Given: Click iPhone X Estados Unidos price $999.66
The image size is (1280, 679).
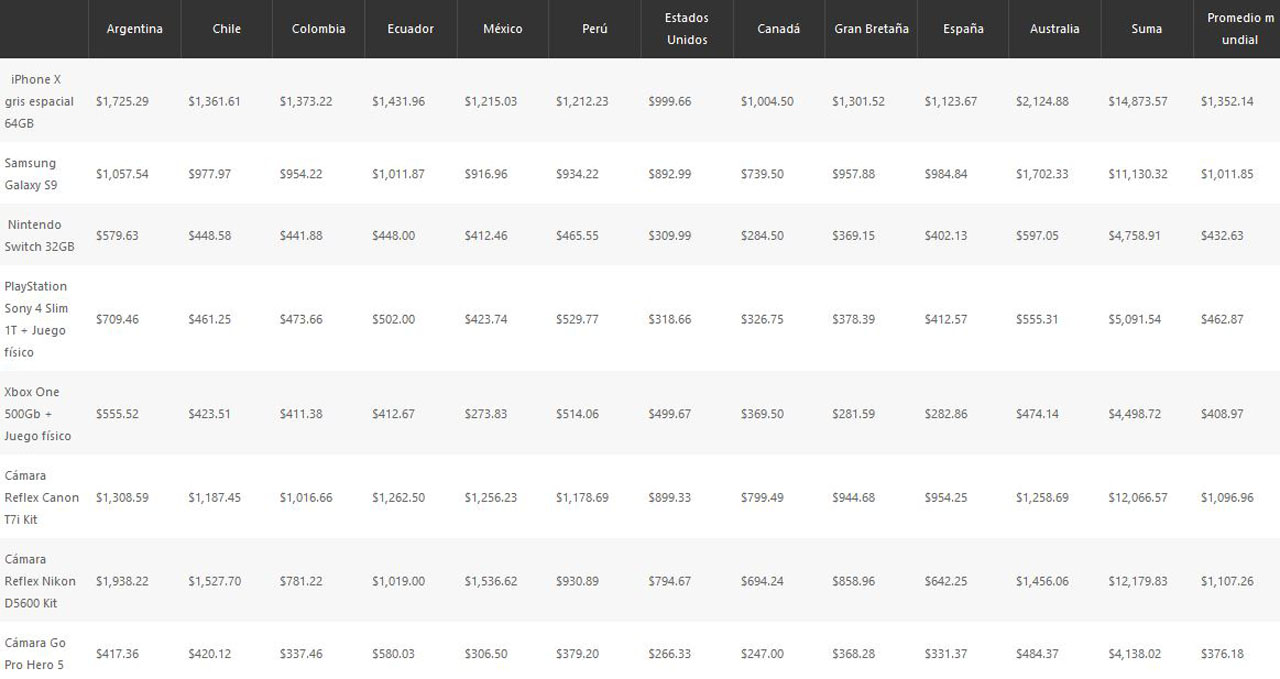Looking at the screenshot, I should pos(669,102).
